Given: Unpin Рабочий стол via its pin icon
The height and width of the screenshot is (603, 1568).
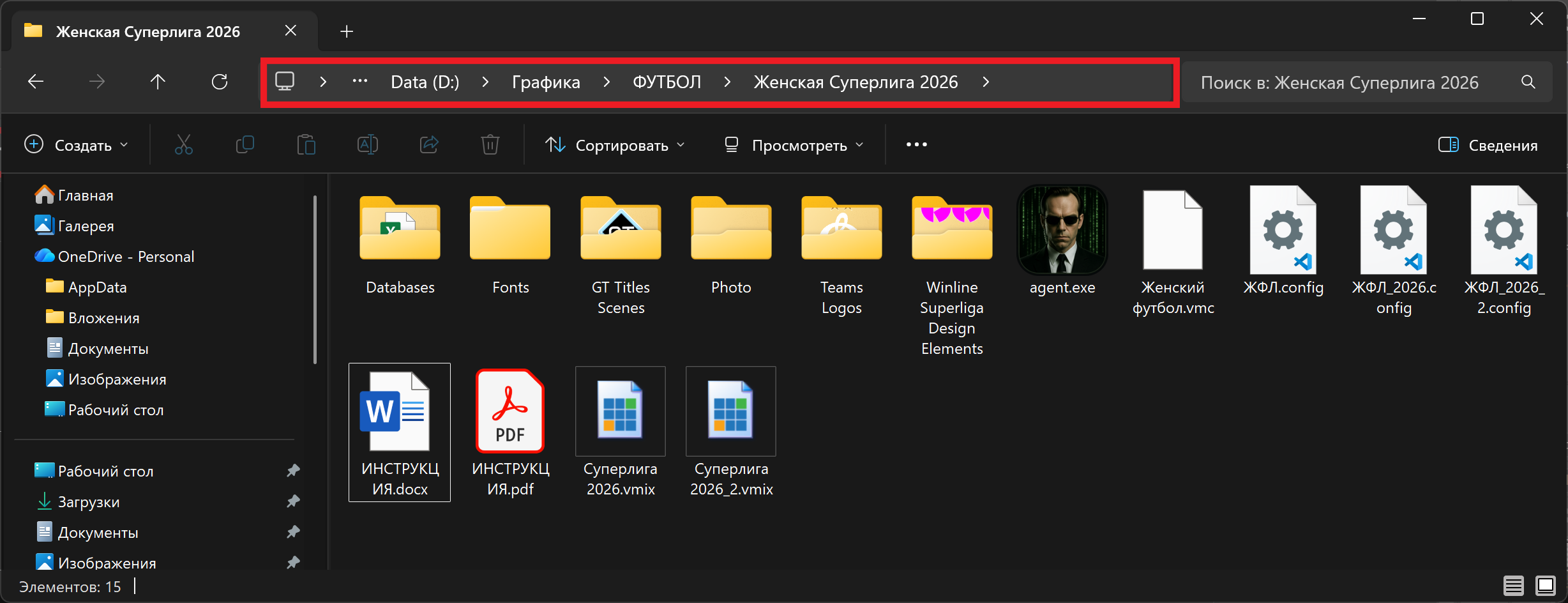Looking at the screenshot, I should 294,471.
